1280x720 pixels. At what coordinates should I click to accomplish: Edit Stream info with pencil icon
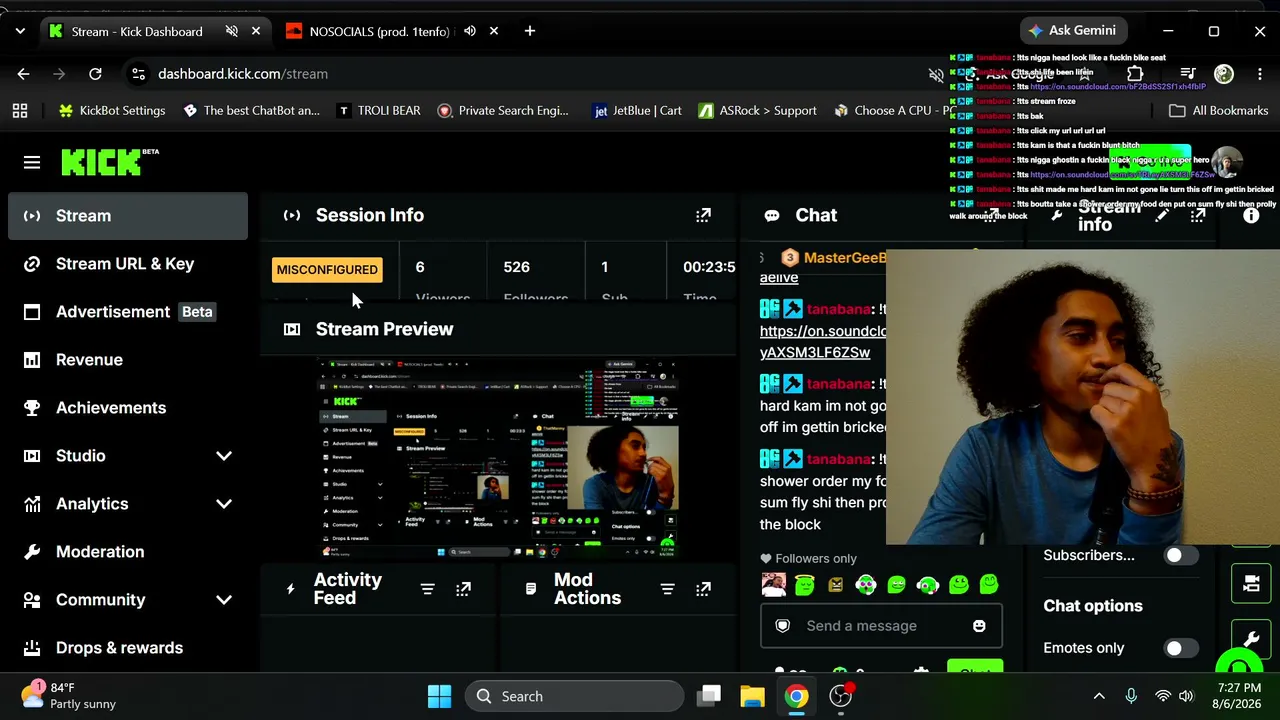tap(1162, 215)
